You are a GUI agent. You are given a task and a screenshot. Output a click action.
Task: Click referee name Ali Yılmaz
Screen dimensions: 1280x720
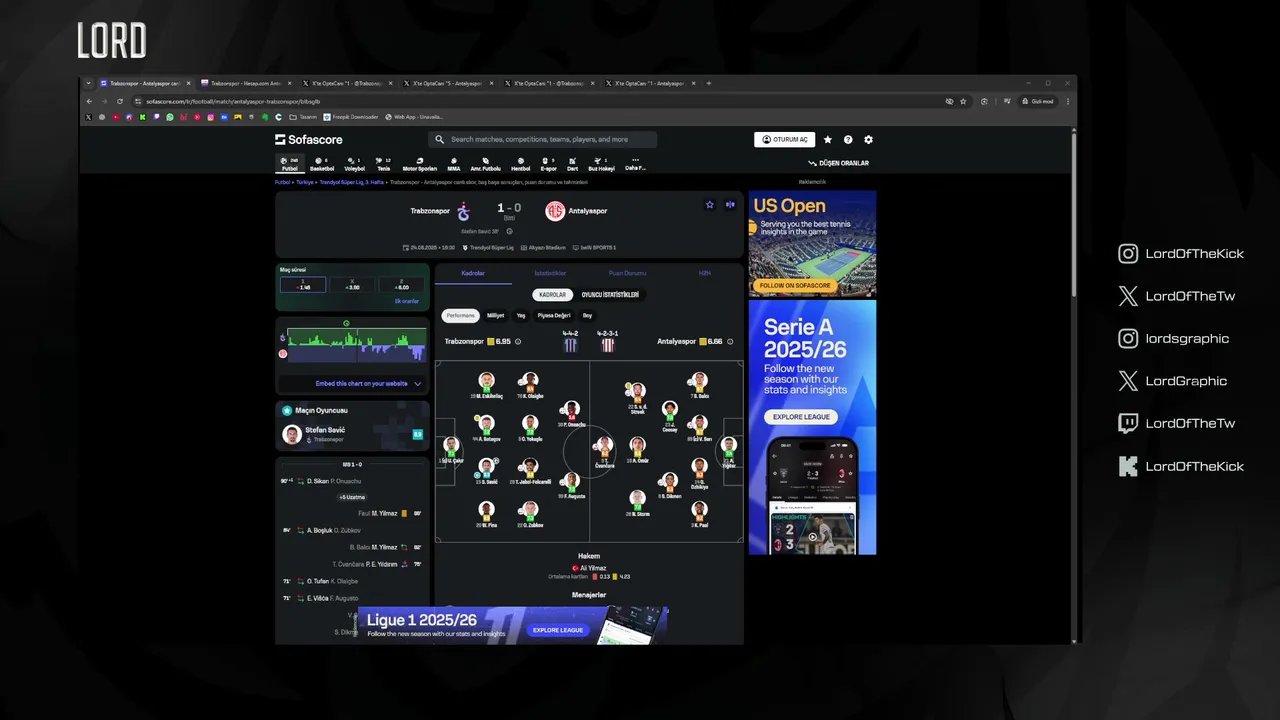click(594, 568)
